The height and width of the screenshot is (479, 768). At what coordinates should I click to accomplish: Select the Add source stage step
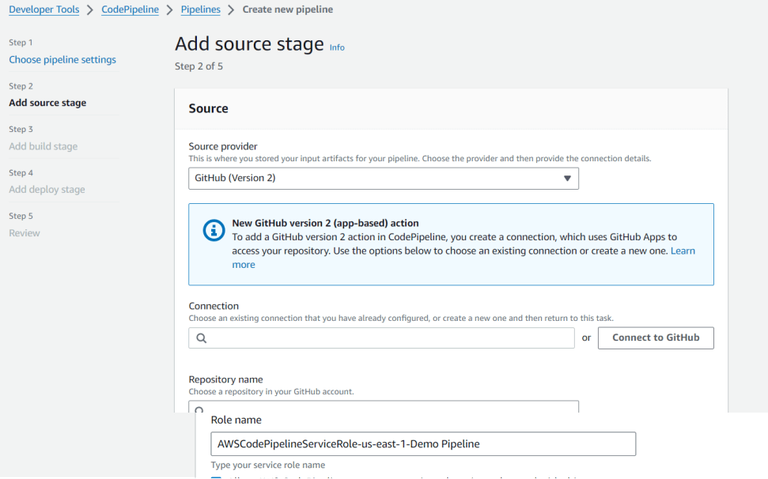[47, 103]
